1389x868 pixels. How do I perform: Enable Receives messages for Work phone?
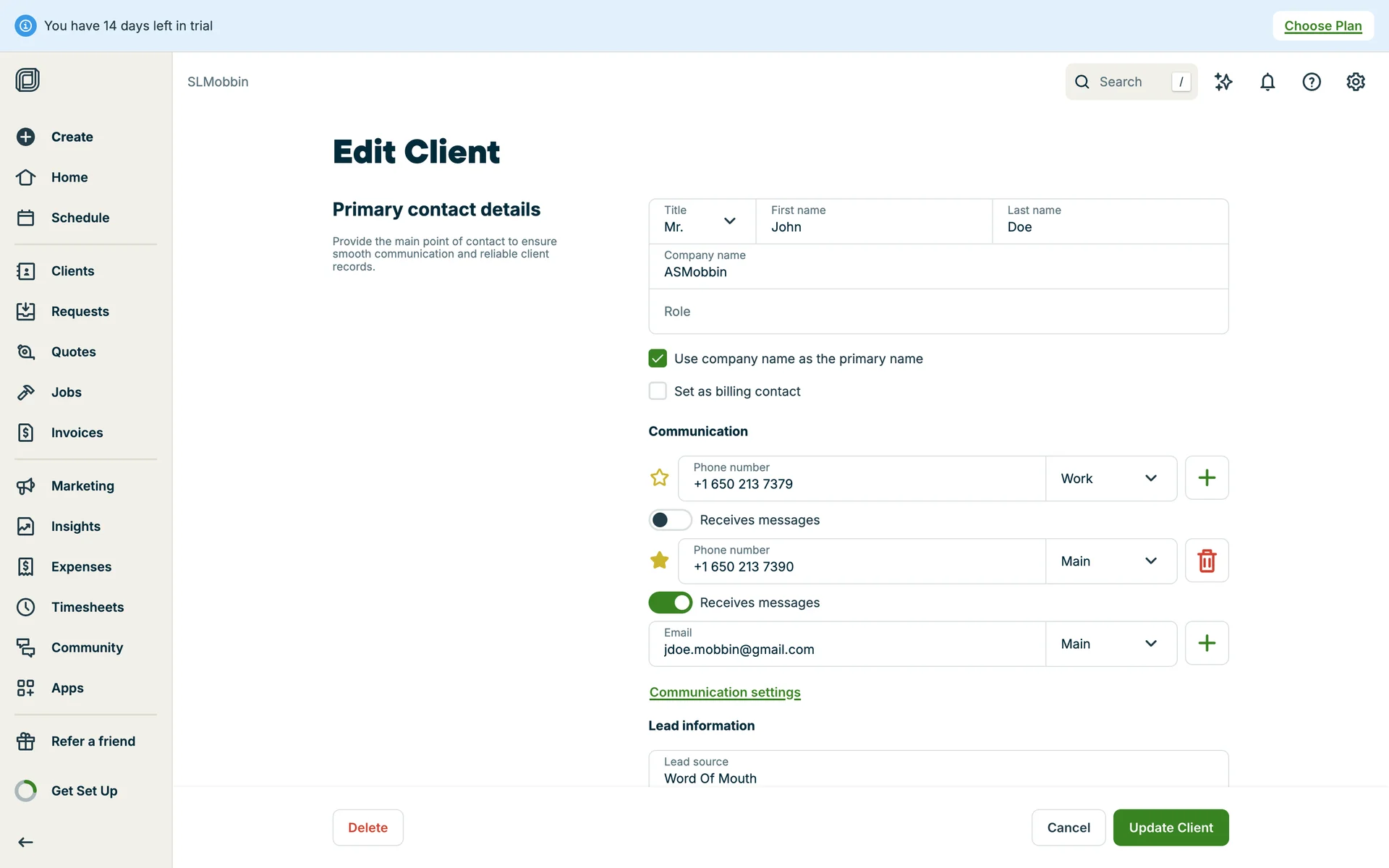click(x=670, y=520)
